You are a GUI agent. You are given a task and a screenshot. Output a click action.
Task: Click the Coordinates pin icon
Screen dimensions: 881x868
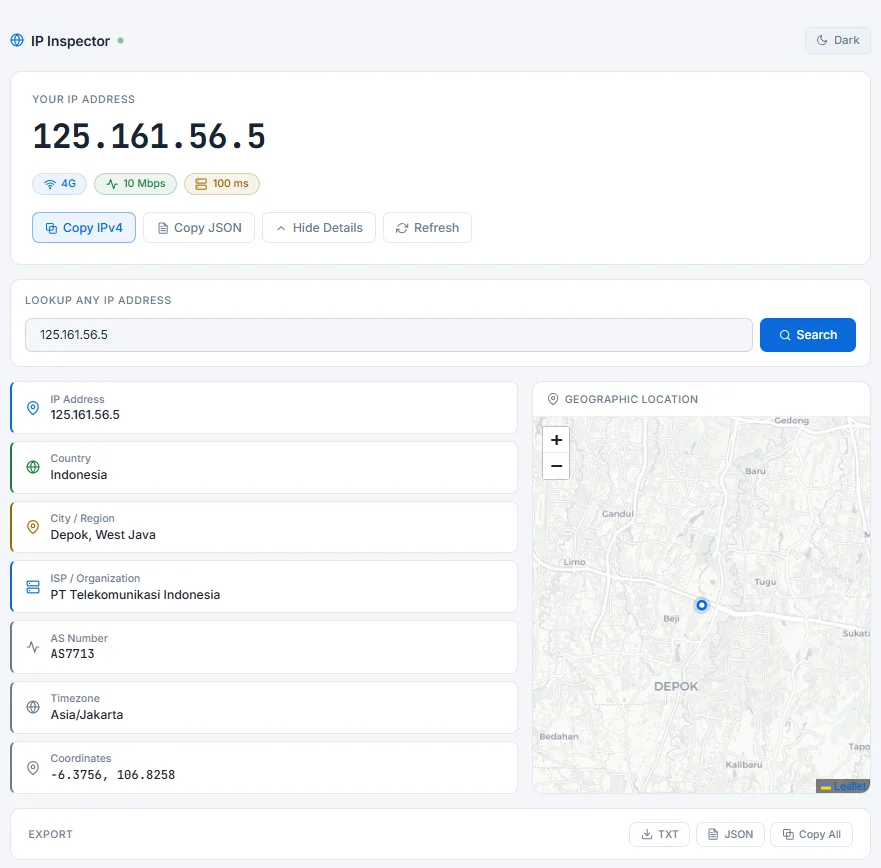click(33, 767)
